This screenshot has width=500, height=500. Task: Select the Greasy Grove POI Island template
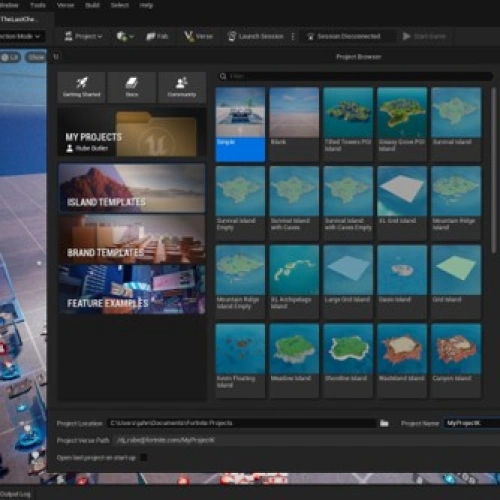click(x=402, y=124)
